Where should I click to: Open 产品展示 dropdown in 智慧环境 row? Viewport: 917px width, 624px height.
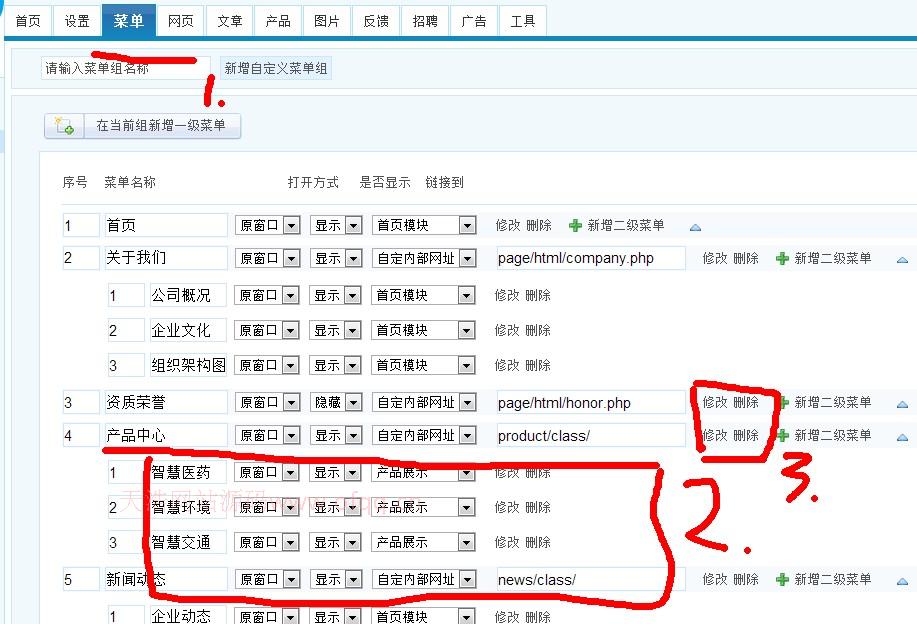423,507
